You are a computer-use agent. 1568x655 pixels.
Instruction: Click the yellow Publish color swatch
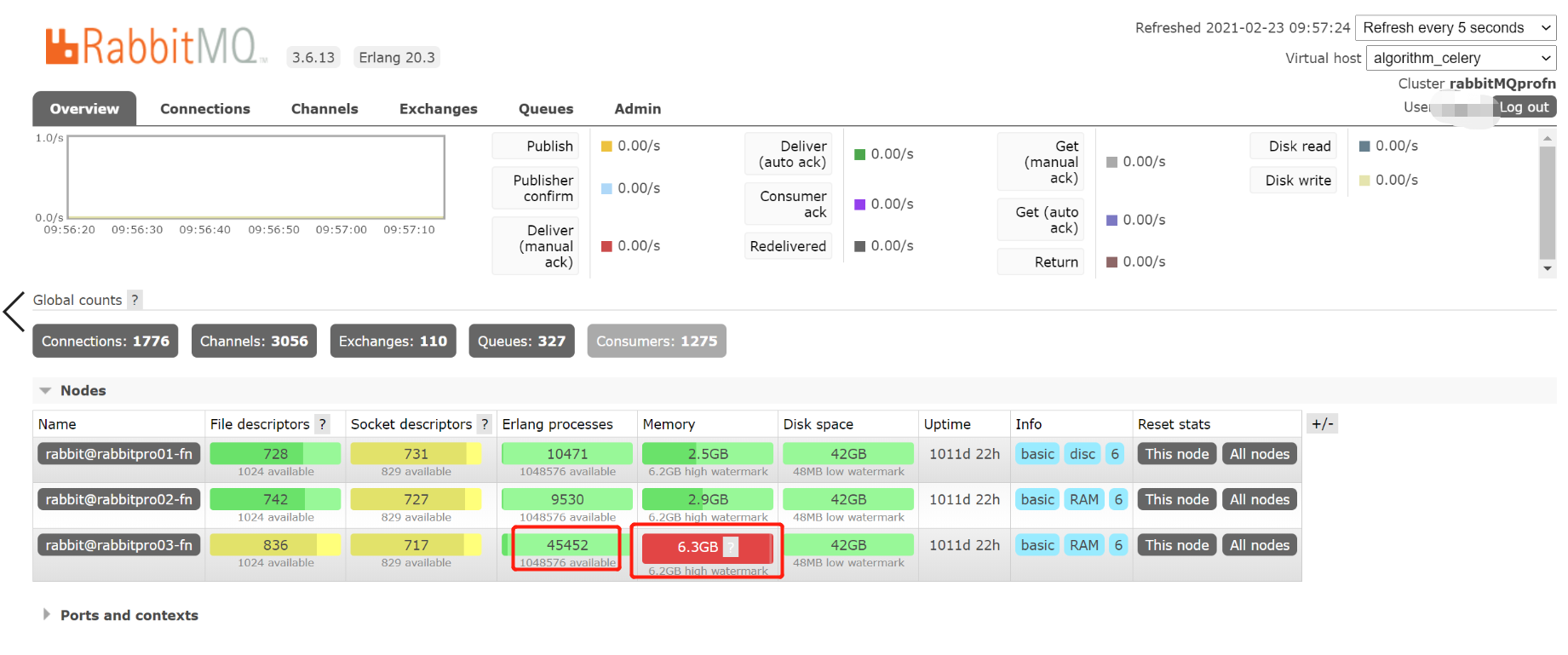point(606,147)
